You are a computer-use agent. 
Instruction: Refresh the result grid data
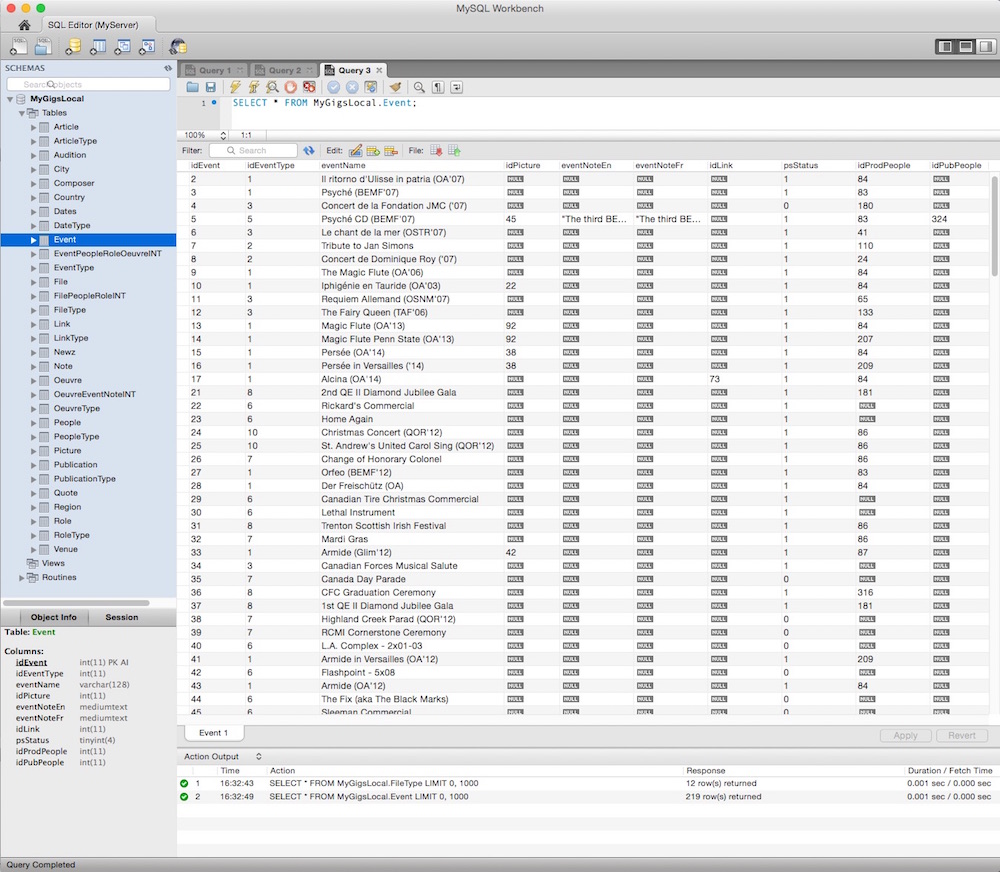point(309,151)
